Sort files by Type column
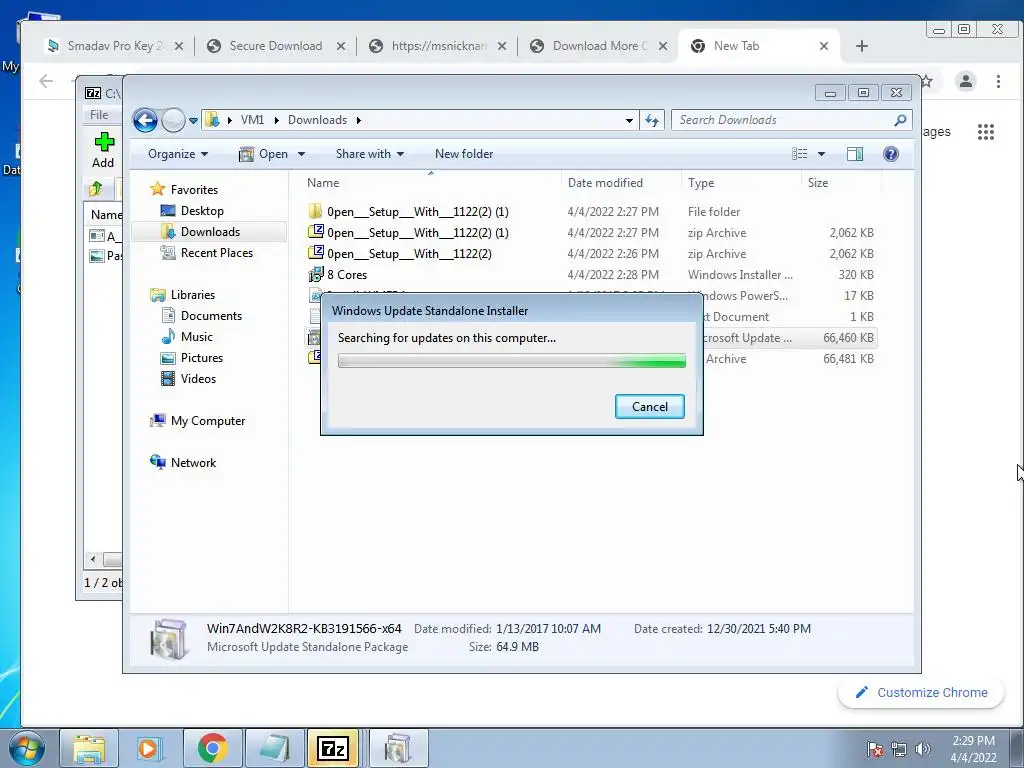This screenshot has width=1024, height=768. [x=741, y=183]
